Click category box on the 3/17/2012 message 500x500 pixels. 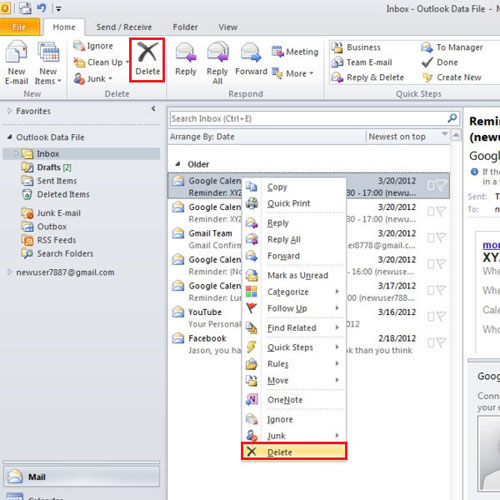click(x=431, y=290)
